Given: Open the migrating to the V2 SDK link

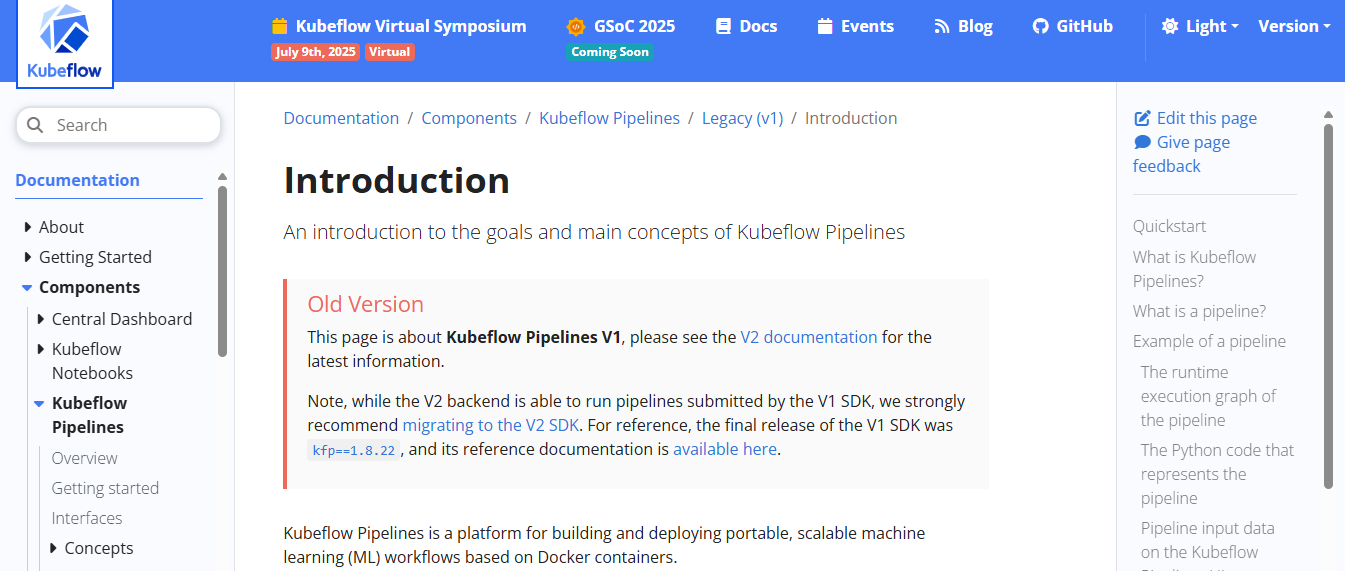Looking at the screenshot, I should pos(491,425).
